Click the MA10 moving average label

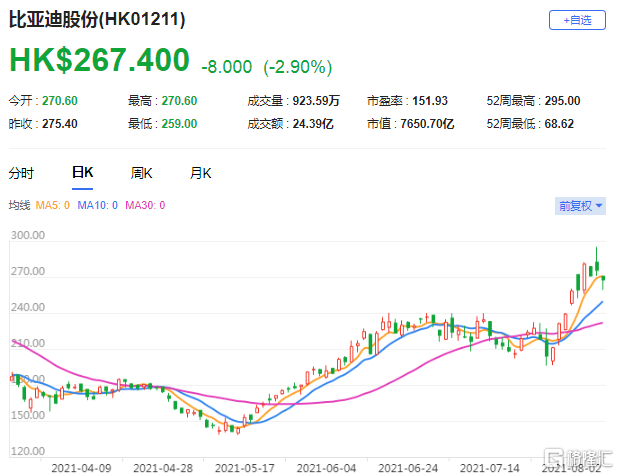(98, 205)
